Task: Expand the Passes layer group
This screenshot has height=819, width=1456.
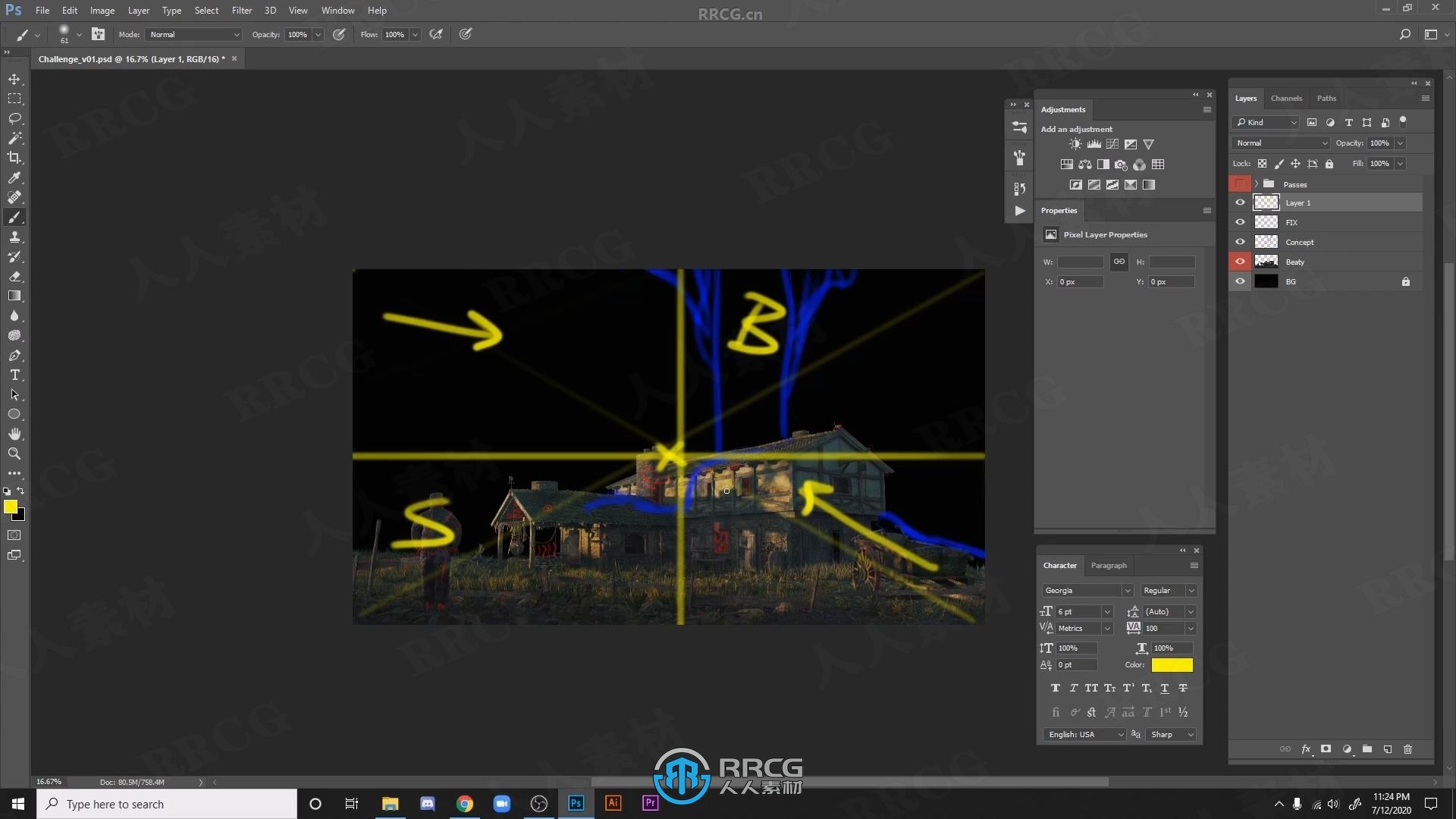Action: (x=1257, y=183)
